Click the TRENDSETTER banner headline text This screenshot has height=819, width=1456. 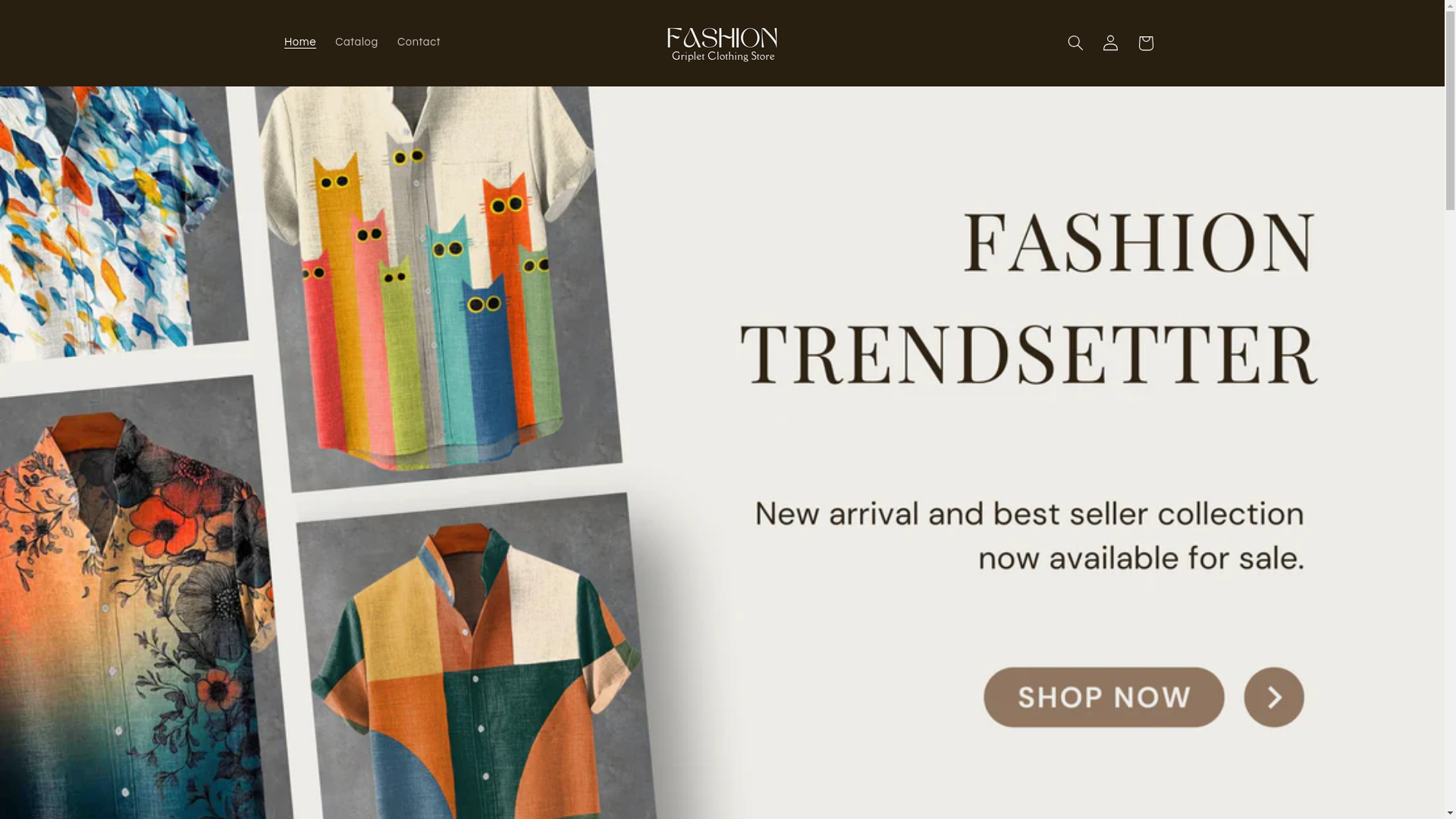click(x=1029, y=354)
